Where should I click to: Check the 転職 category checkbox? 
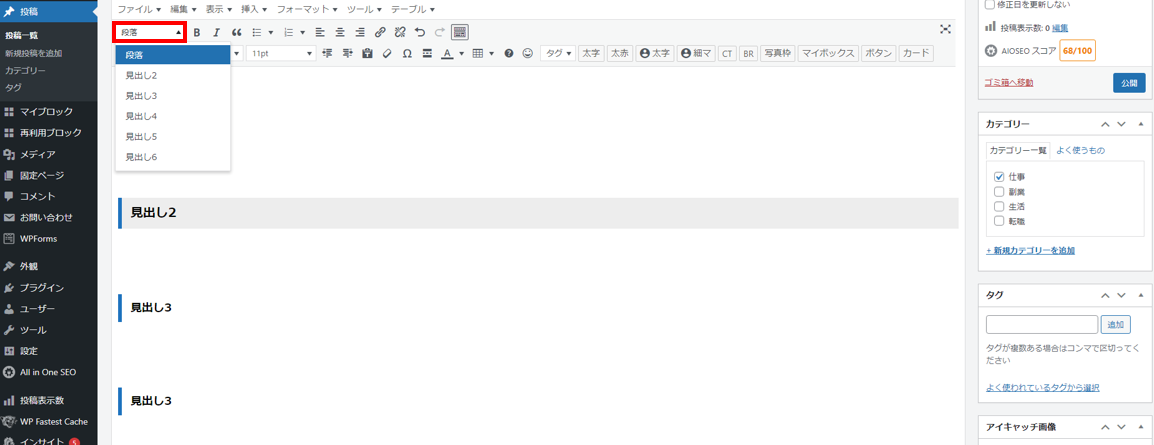pos(999,220)
